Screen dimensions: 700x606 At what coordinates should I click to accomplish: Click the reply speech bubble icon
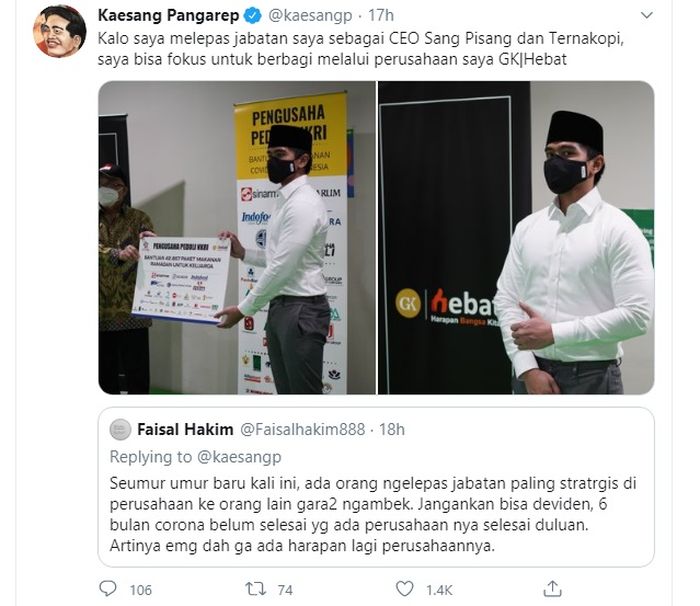[108, 589]
